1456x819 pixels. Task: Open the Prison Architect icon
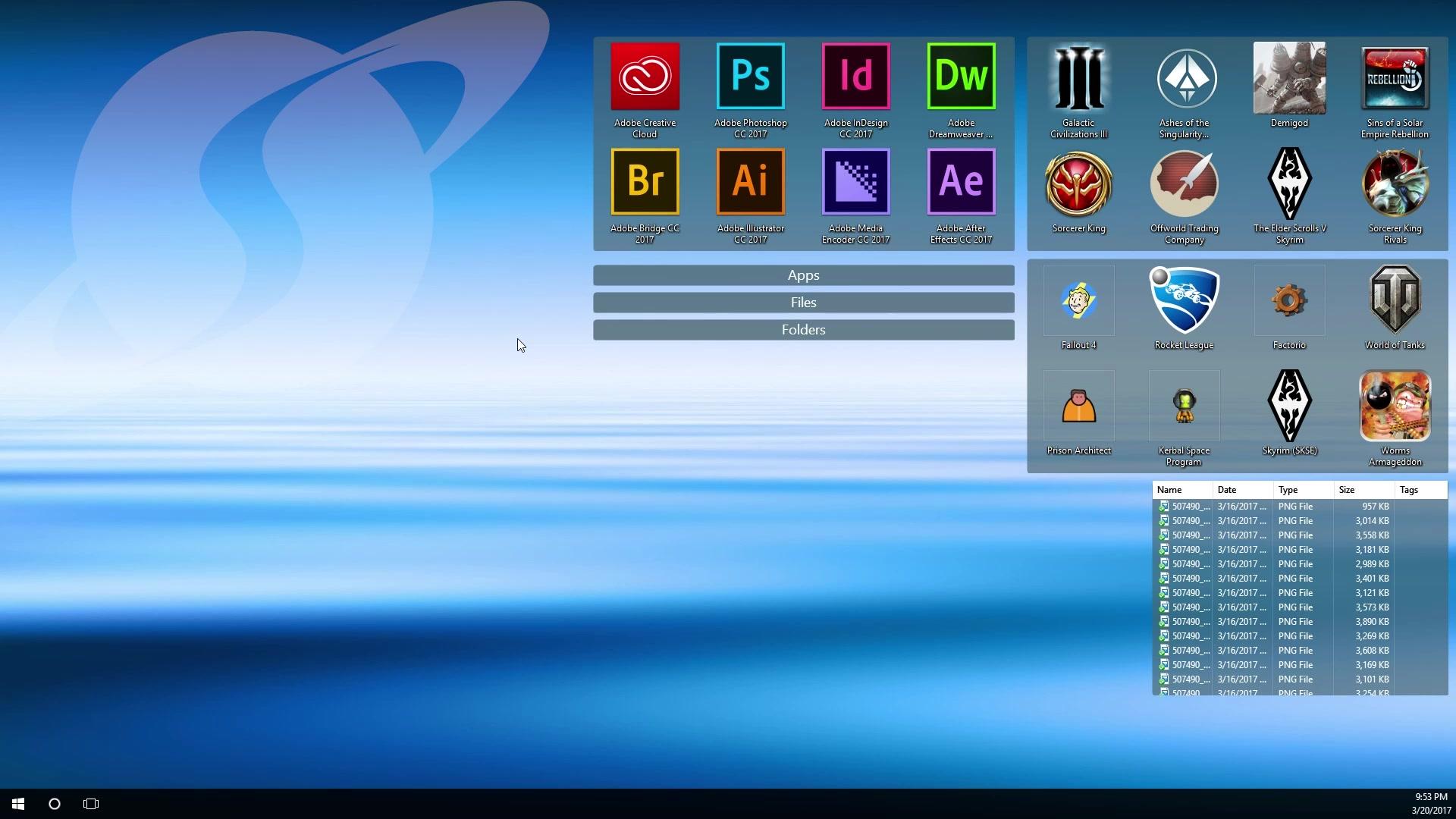pos(1078,406)
